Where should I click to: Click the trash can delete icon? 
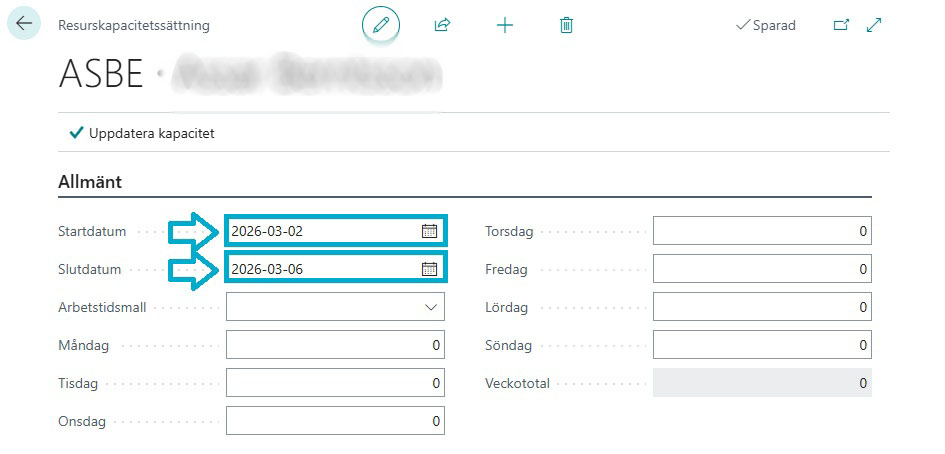(x=566, y=25)
